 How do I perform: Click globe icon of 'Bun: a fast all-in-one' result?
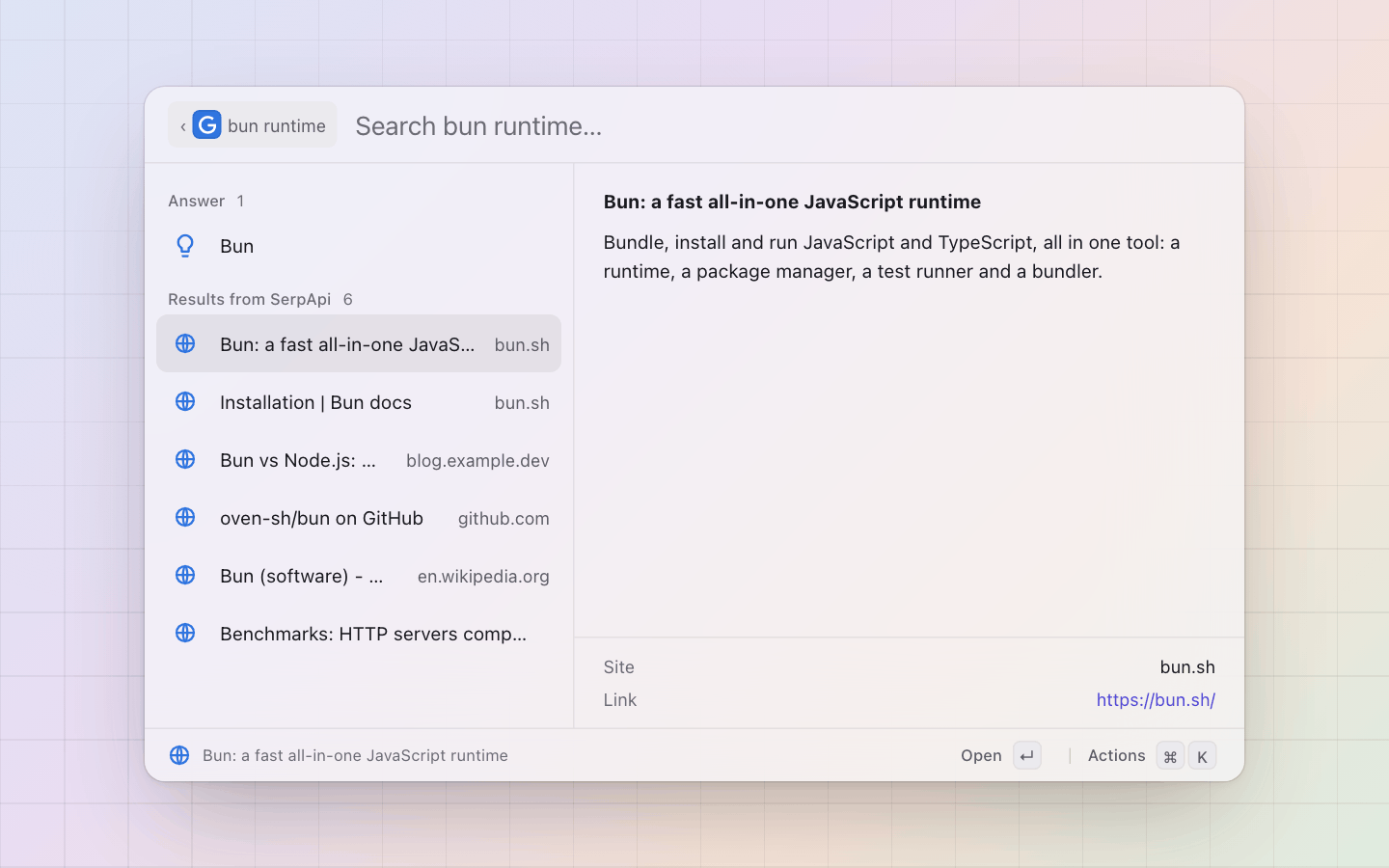185,343
